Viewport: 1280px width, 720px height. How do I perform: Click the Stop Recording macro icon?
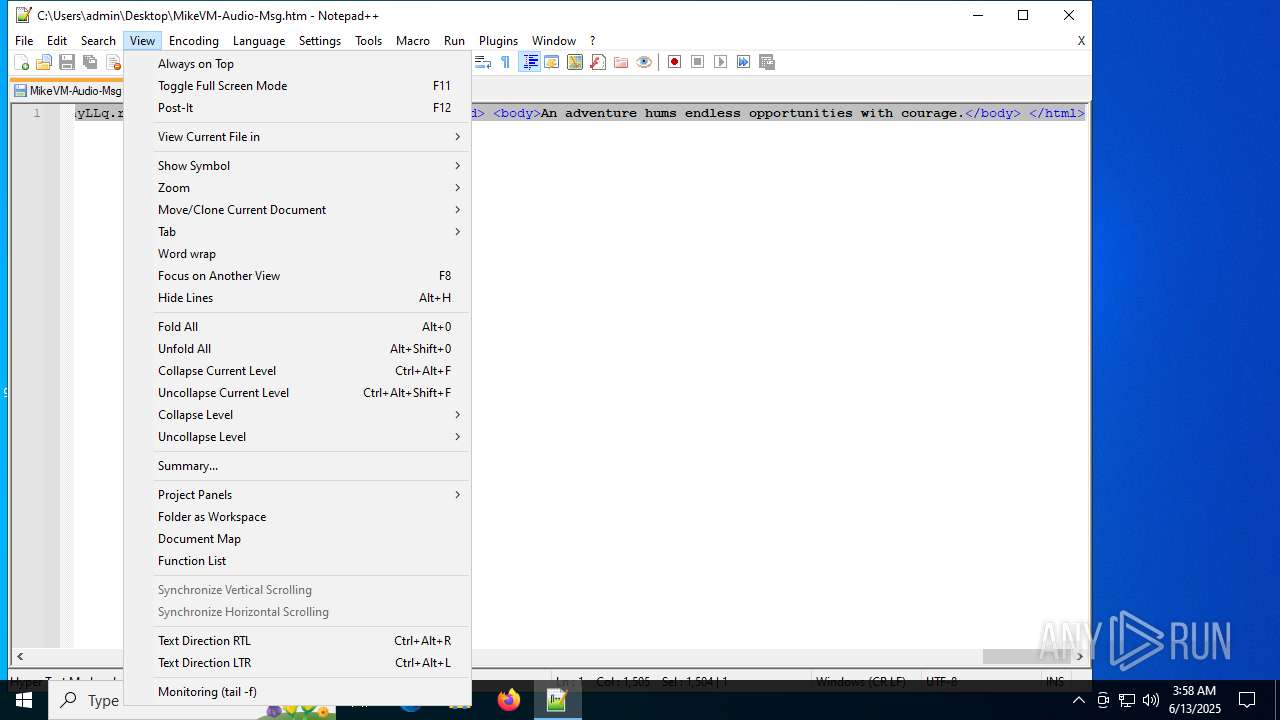tap(697, 62)
